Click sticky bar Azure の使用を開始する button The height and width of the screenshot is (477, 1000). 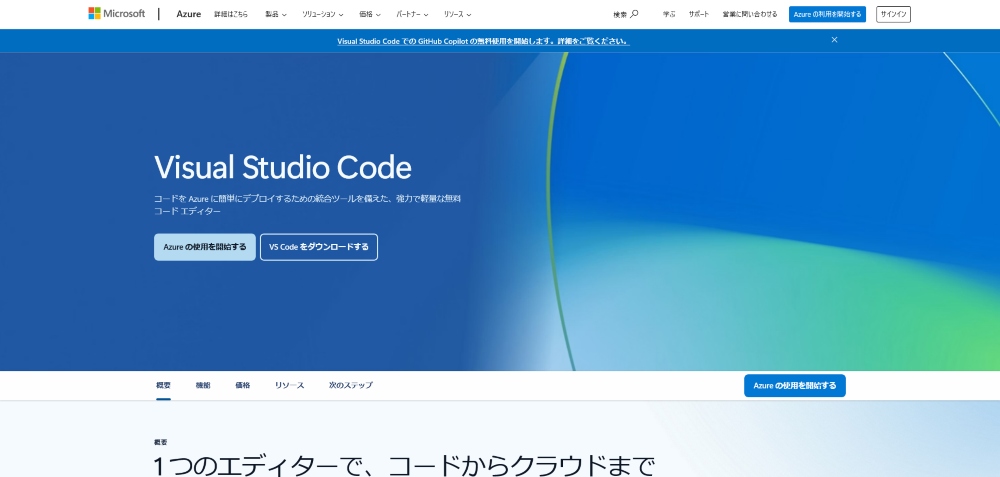795,386
